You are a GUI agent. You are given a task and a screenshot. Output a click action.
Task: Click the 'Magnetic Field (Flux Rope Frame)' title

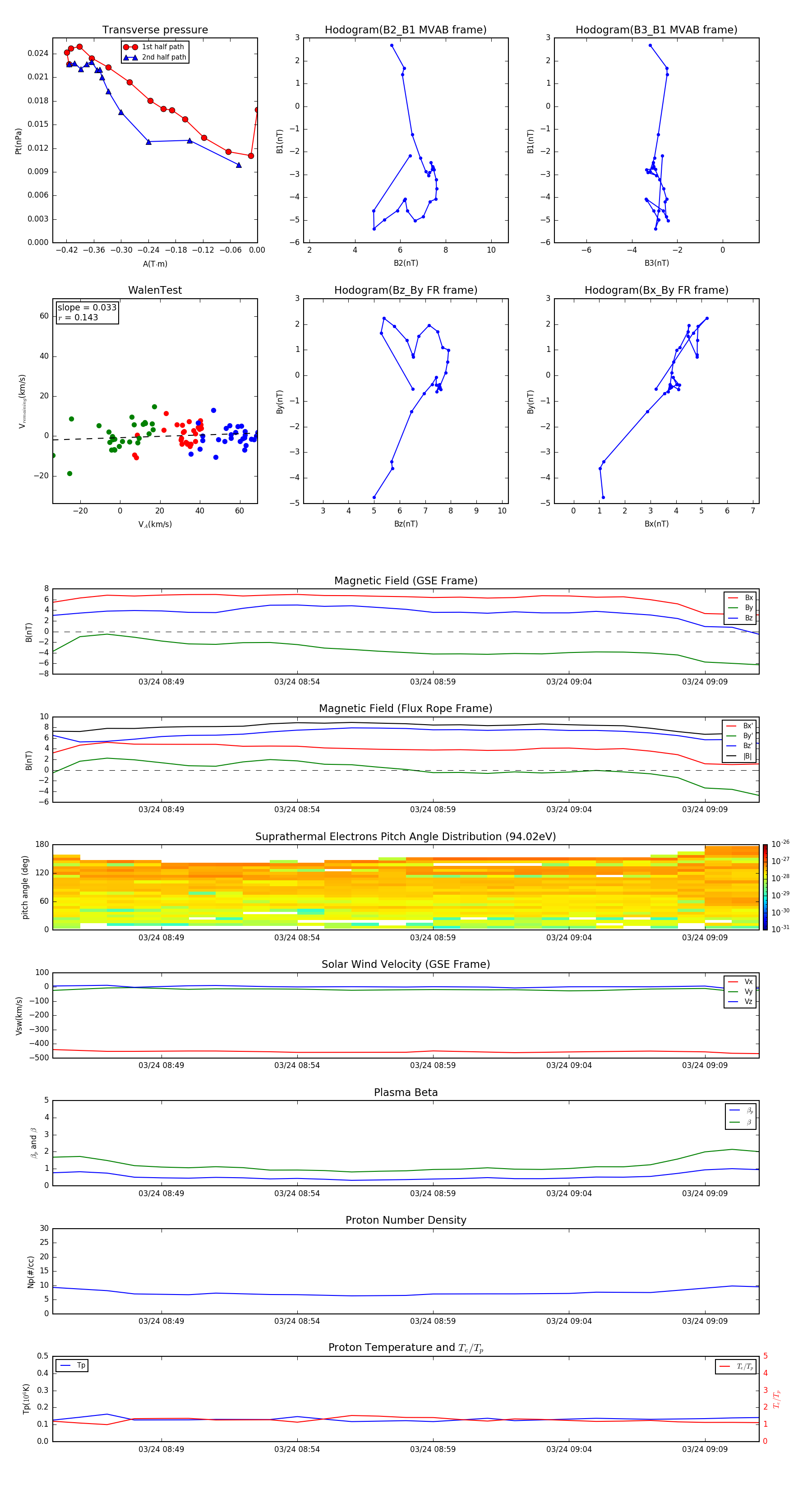coord(406,709)
